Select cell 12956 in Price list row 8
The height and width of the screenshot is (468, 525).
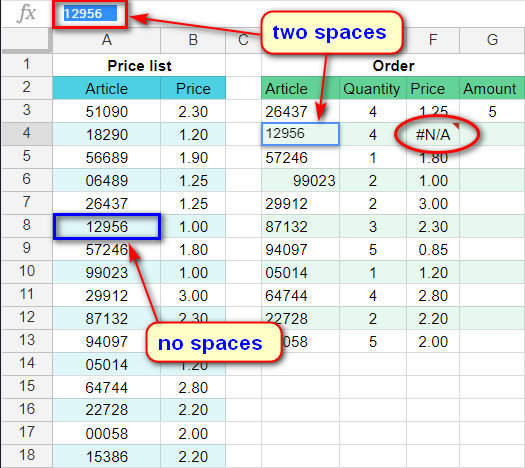pyautogui.click(x=106, y=227)
